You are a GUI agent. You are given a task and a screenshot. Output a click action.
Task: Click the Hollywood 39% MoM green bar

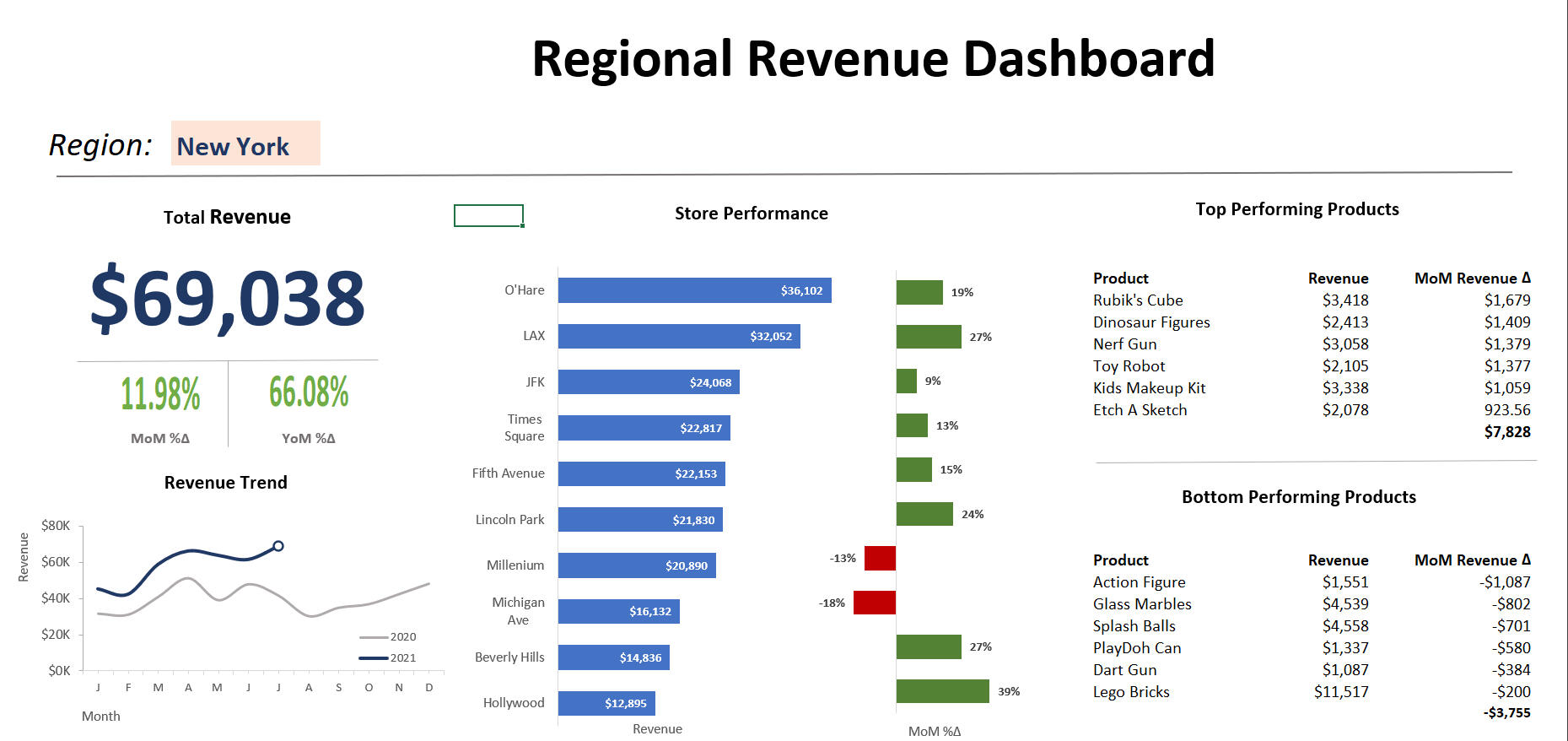[942, 691]
